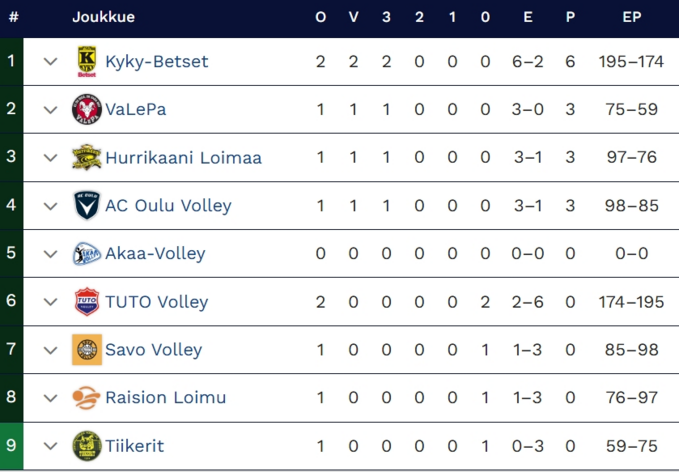
Task: Click the Kyky-Betset team logo
Action: [x=87, y=62]
